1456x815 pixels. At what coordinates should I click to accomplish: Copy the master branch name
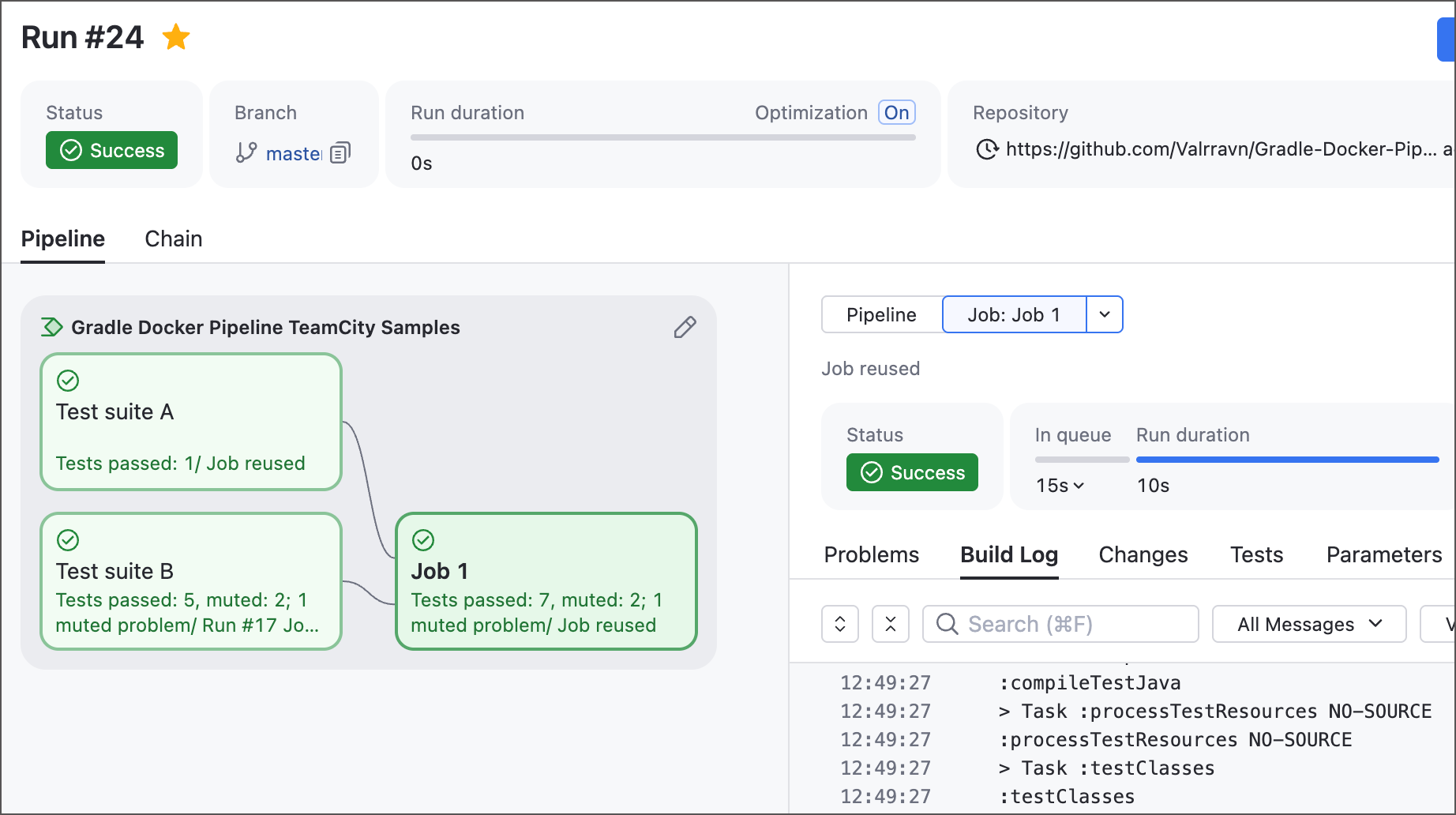340,152
